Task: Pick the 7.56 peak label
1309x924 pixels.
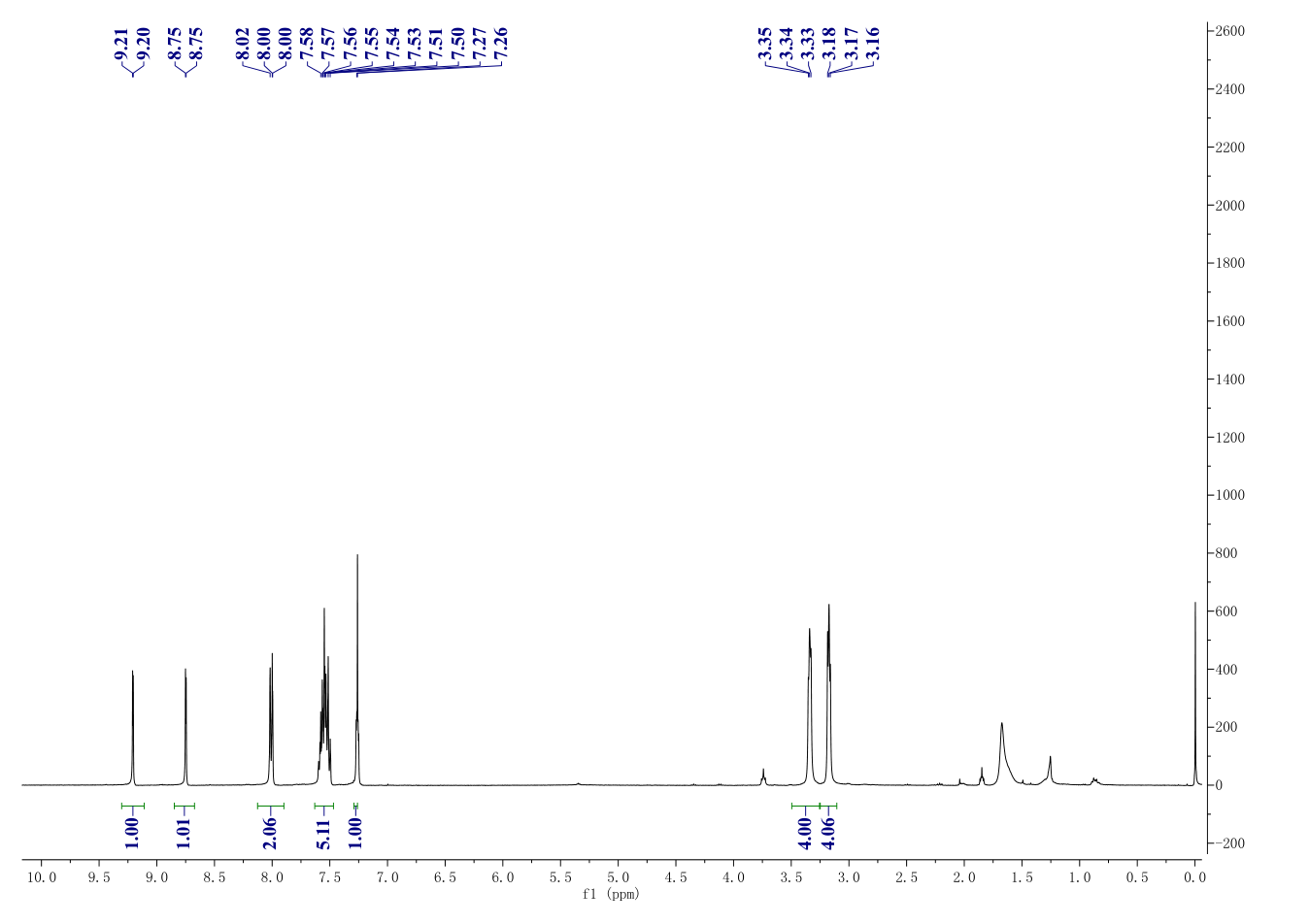Action: (351, 45)
